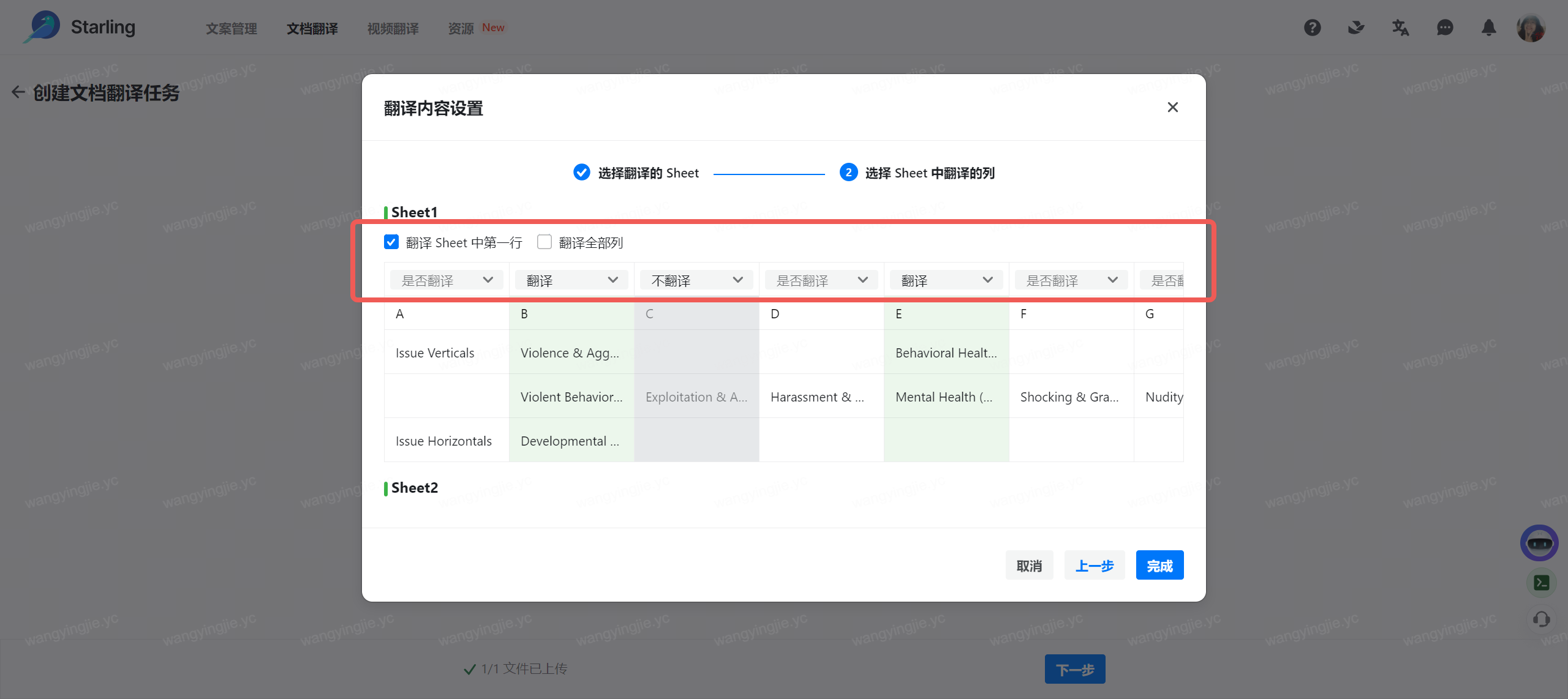This screenshot has height=699, width=1568.
Task: Open the language translation icon in header
Action: pyautogui.click(x=1400, y=28)
